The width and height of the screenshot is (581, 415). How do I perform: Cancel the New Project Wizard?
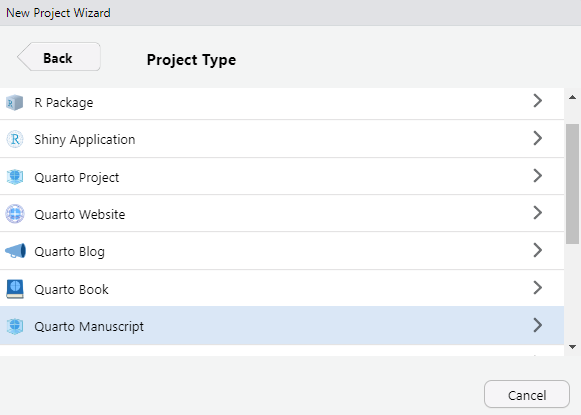tap(527, 394)
